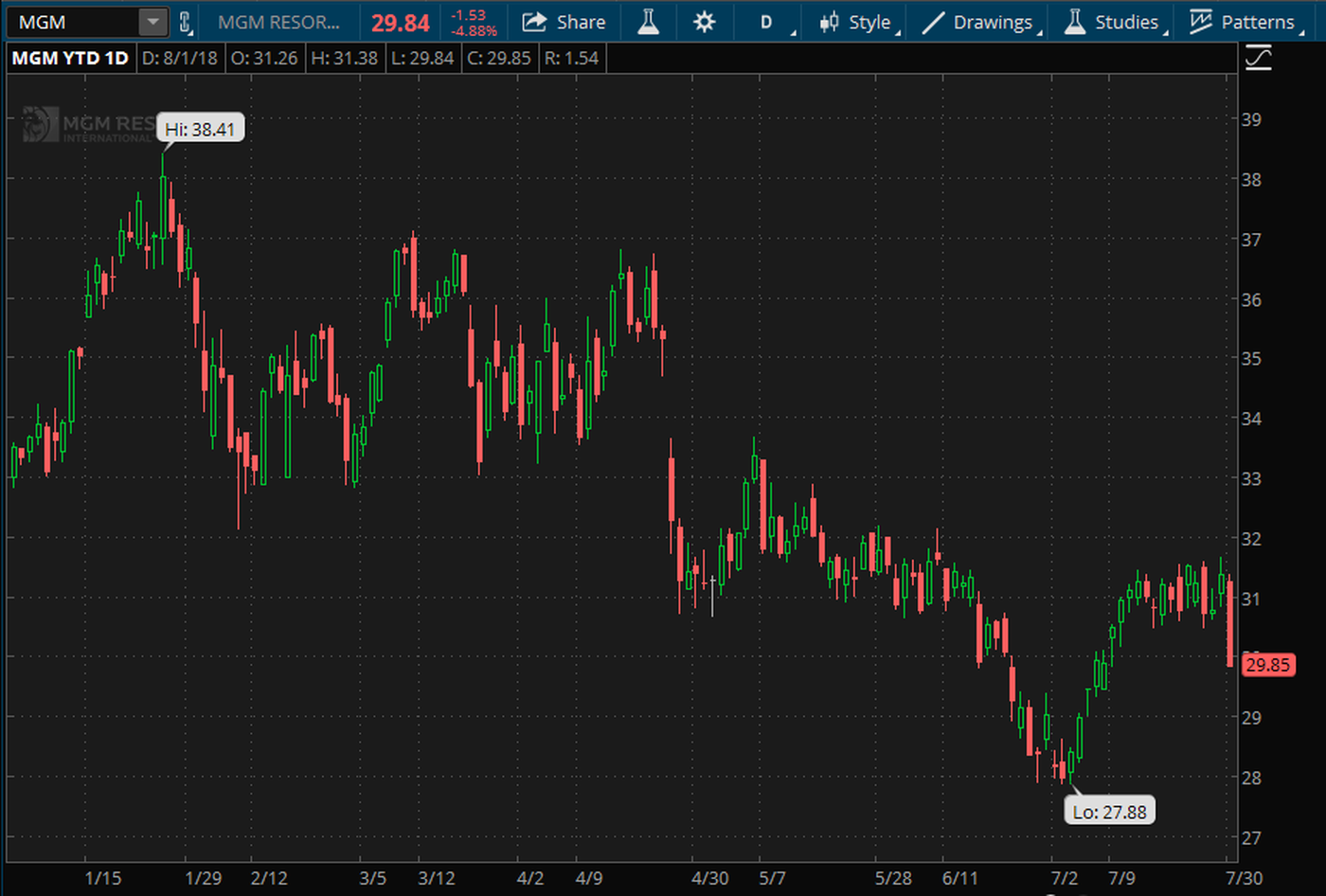Image resolution: width=1326 pixels, height=896 pixels.
Task: Click the C: 29.85 close value
Action: pyautogui.click(x=499, y=58)
